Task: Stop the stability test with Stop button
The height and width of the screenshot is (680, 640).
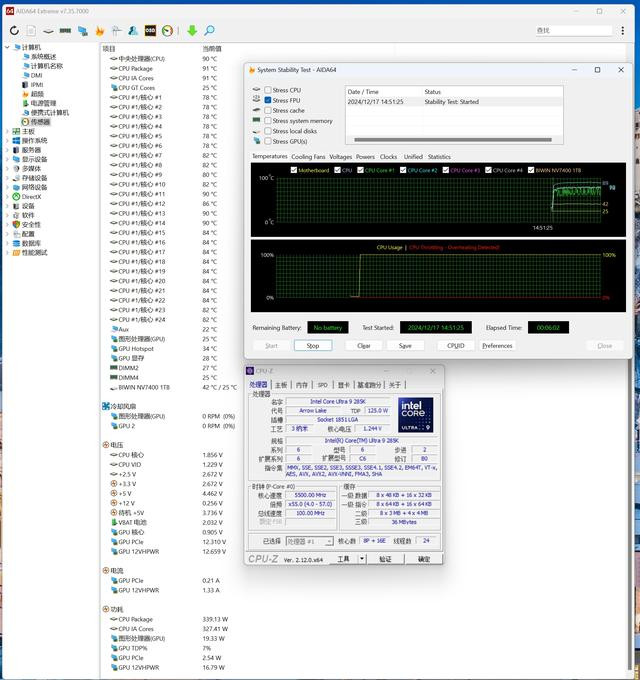Action: click(x=313, y=346)
